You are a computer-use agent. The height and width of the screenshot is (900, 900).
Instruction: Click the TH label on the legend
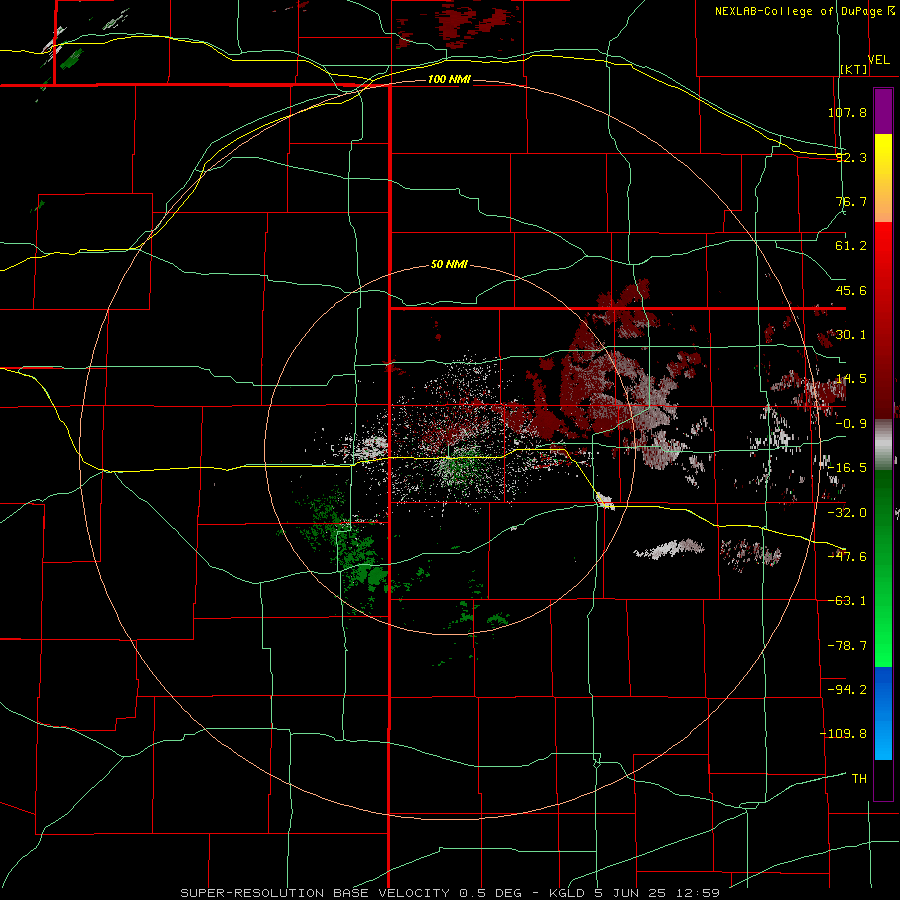tap(859, 779)
